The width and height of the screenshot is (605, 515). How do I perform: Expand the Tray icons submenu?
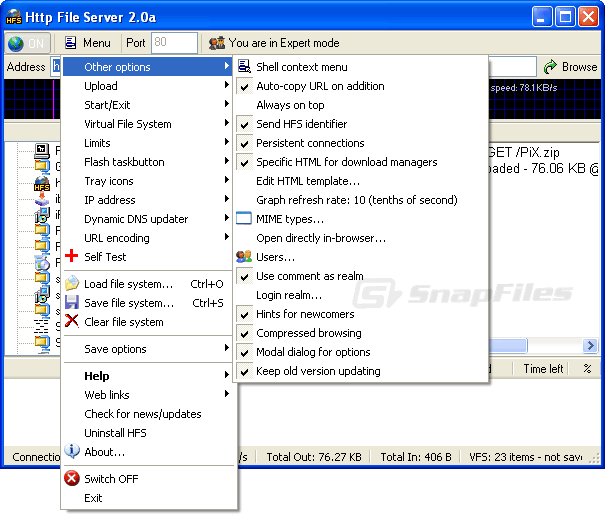click(147, 181)
